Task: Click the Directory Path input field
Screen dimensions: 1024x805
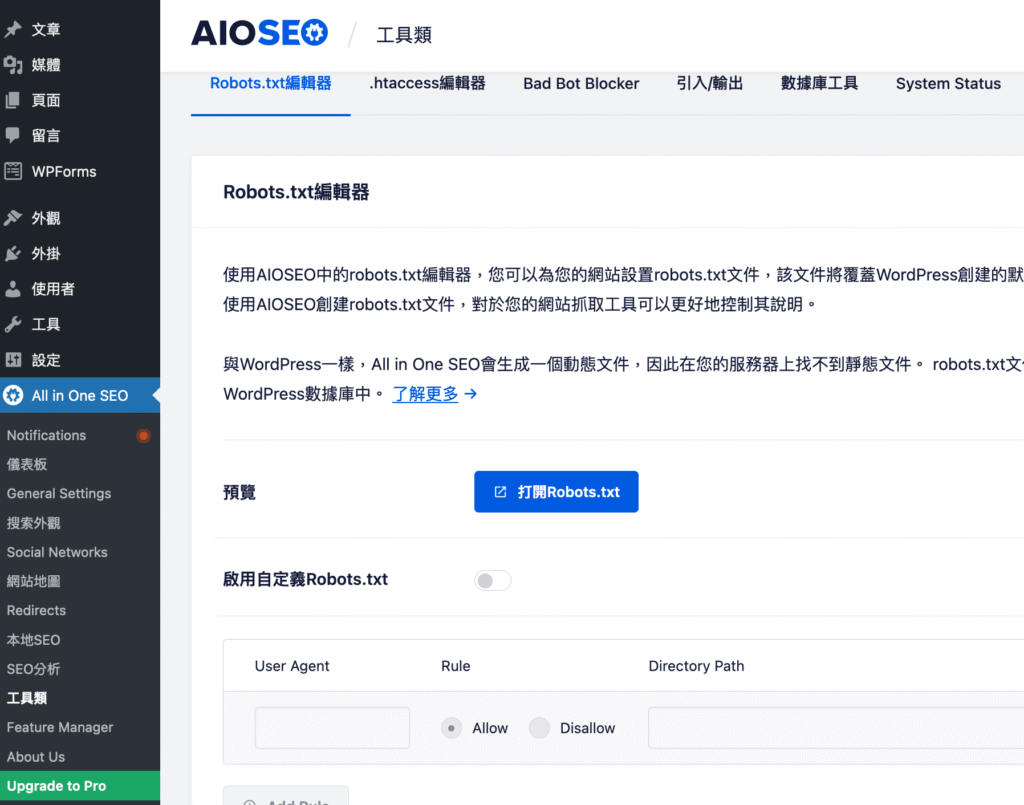Action: click(836, 727)
